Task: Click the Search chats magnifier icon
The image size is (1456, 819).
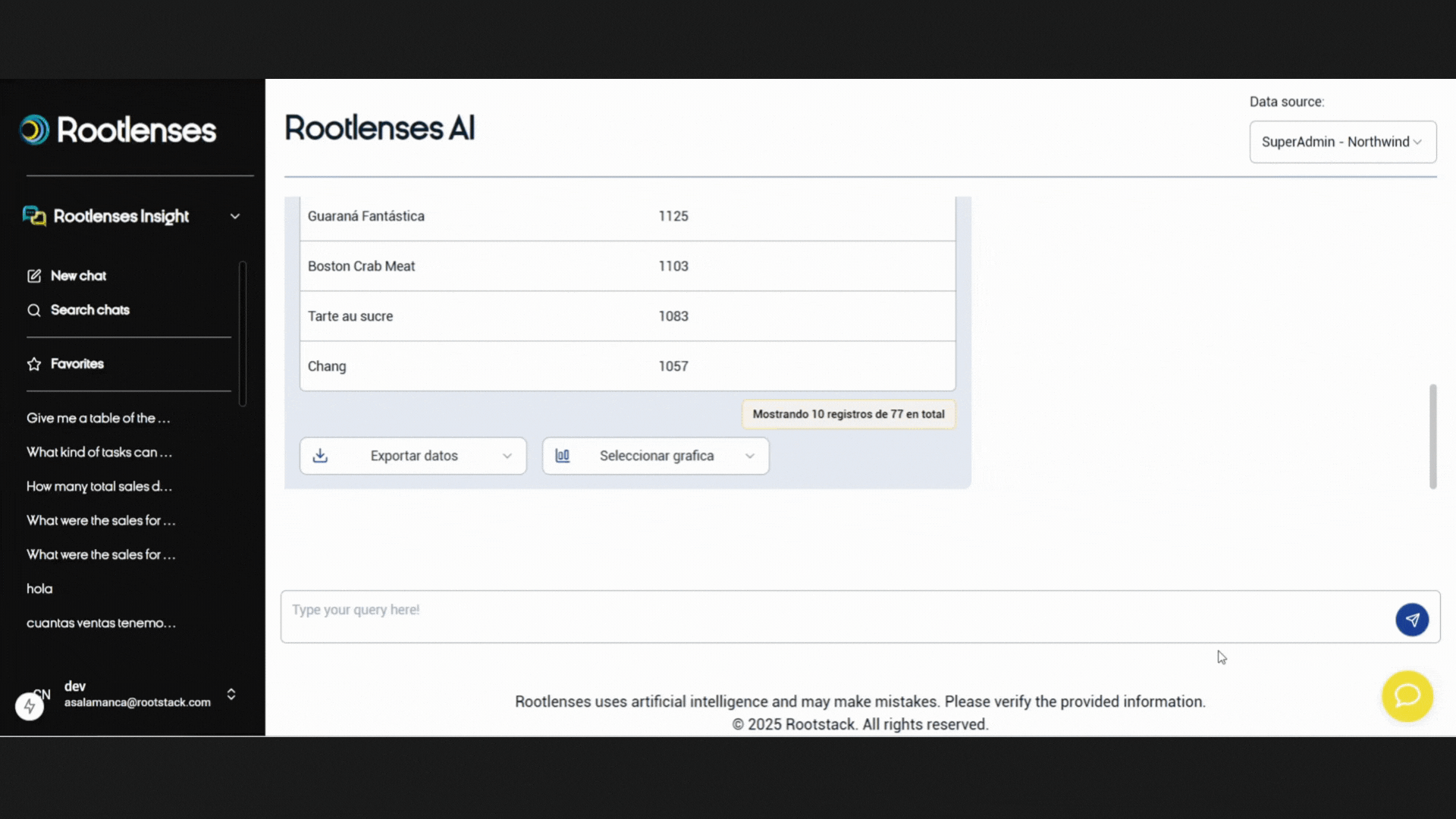Action: pos(34,310)
